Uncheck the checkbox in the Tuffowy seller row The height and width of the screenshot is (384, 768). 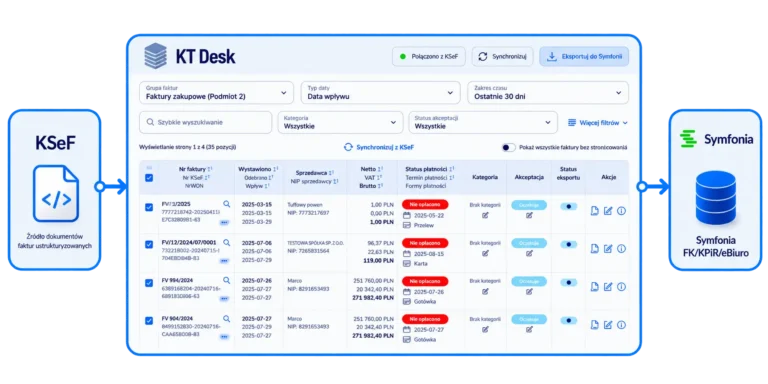tap(149, 207)
